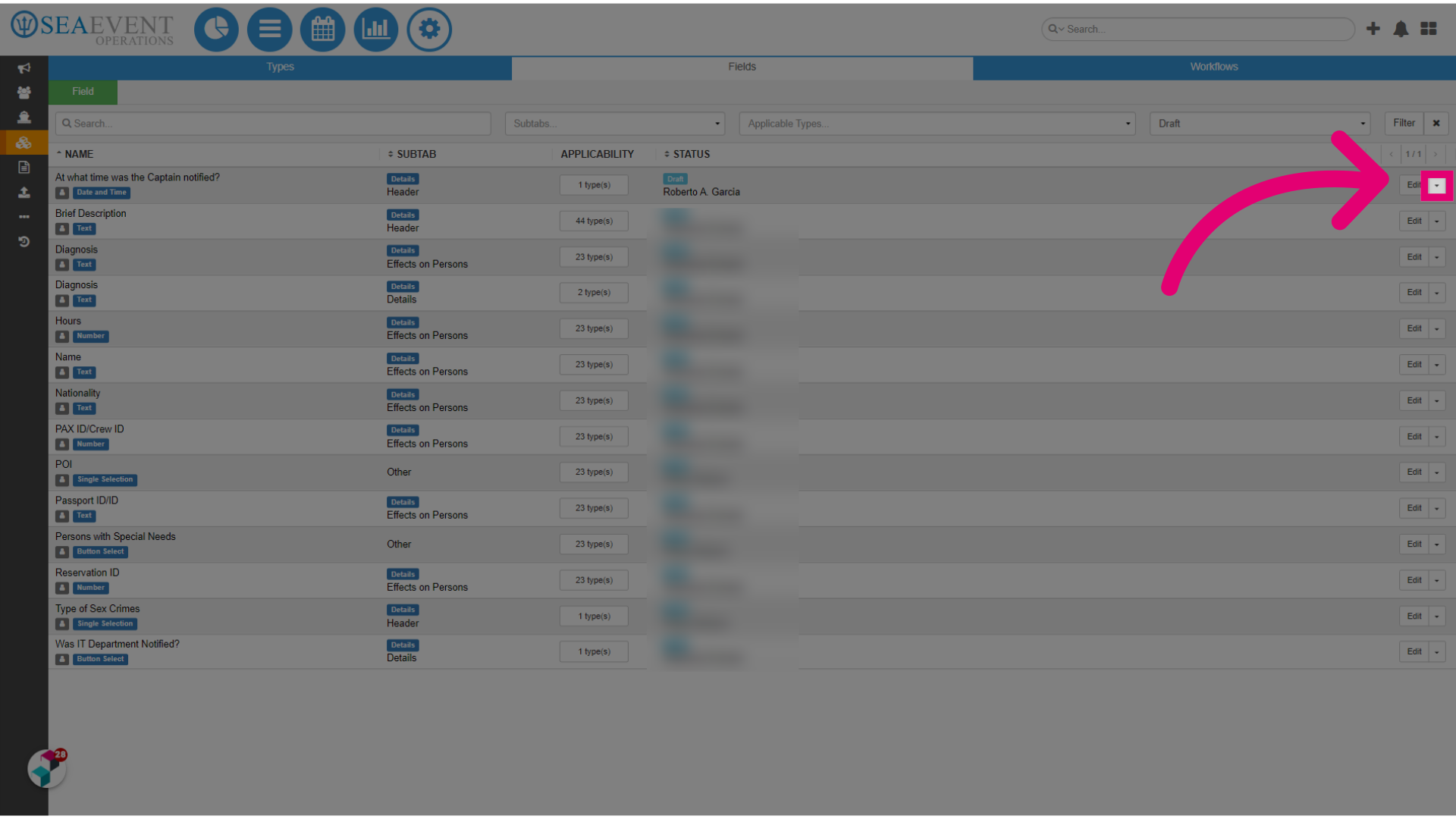Switch to the Workflows tab
This screenshot has width=1456, height=819.
click(1213, 67)
